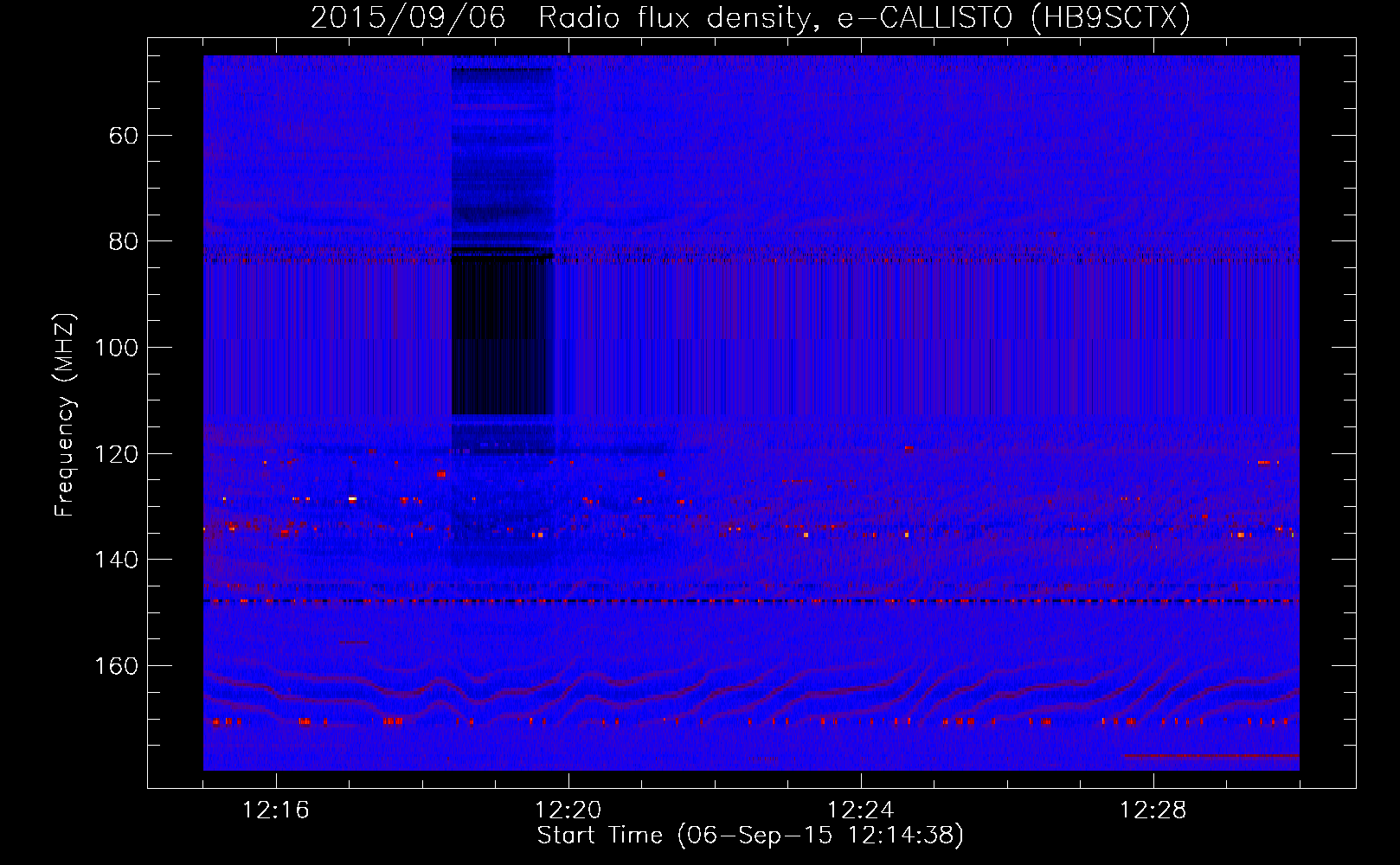Click the 'Start Time (06-Sep-15 12:14:38)' label
1400x865 pixels.
click(x=750, y=836)
